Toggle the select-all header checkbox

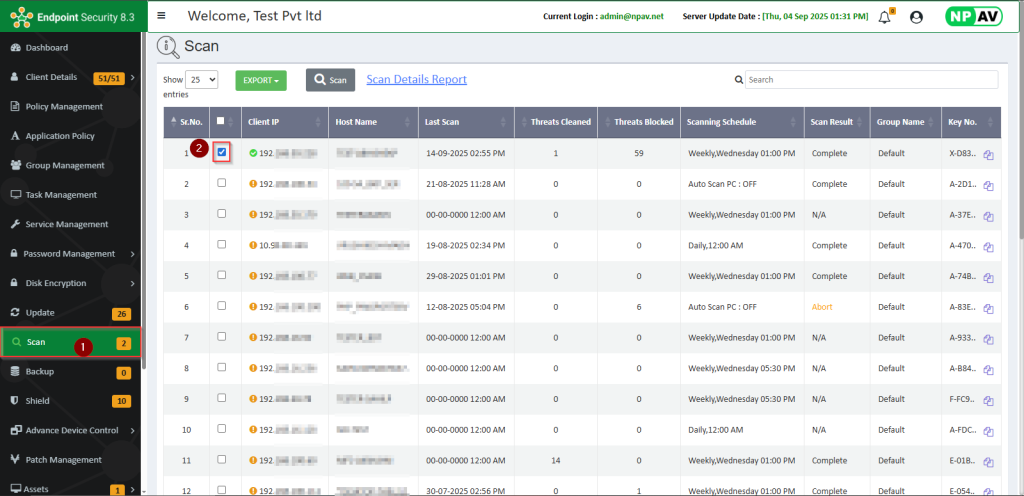pos(222,121)
